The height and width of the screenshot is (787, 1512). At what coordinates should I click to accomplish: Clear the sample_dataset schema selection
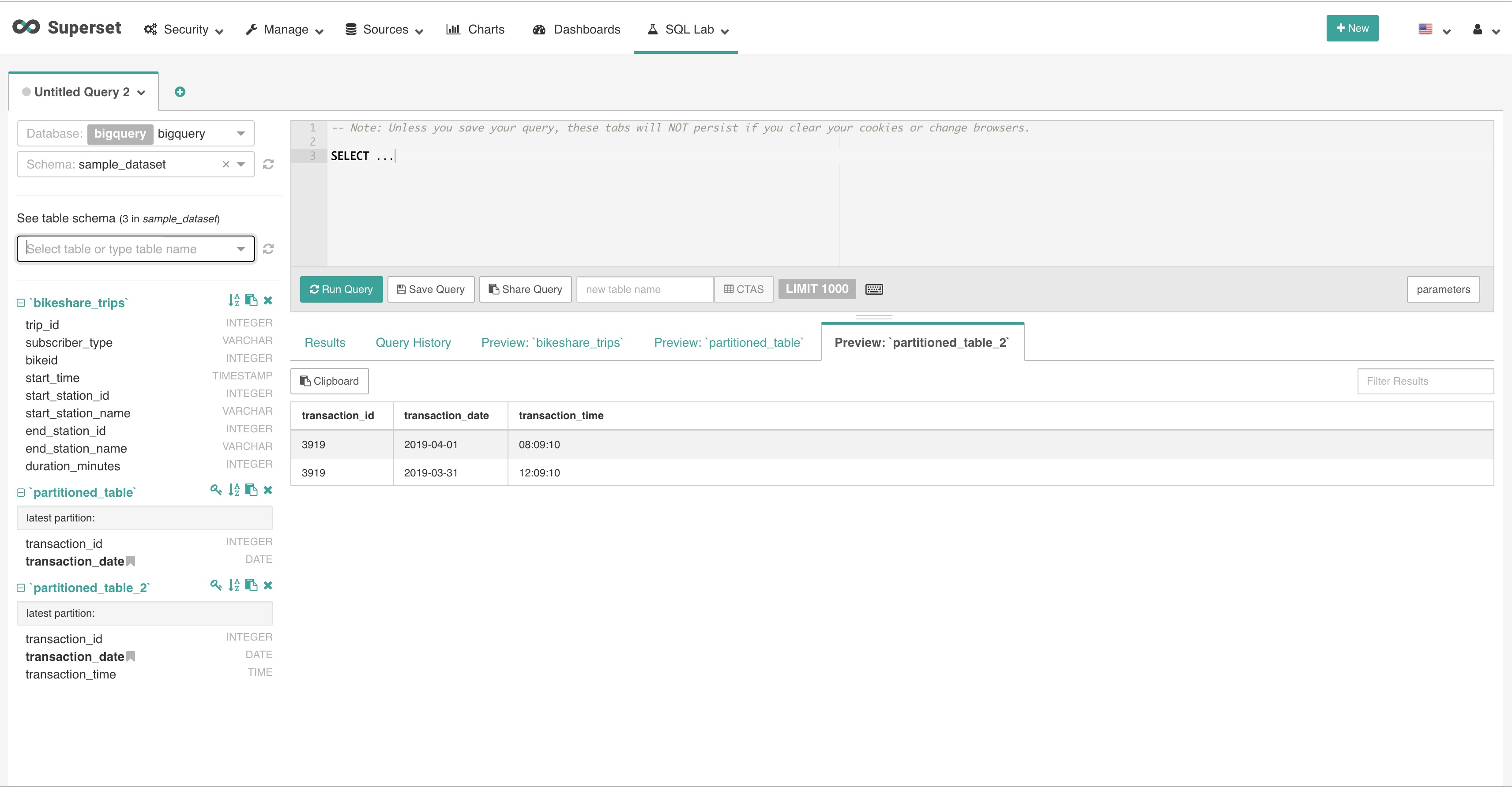tap(226, 164)
